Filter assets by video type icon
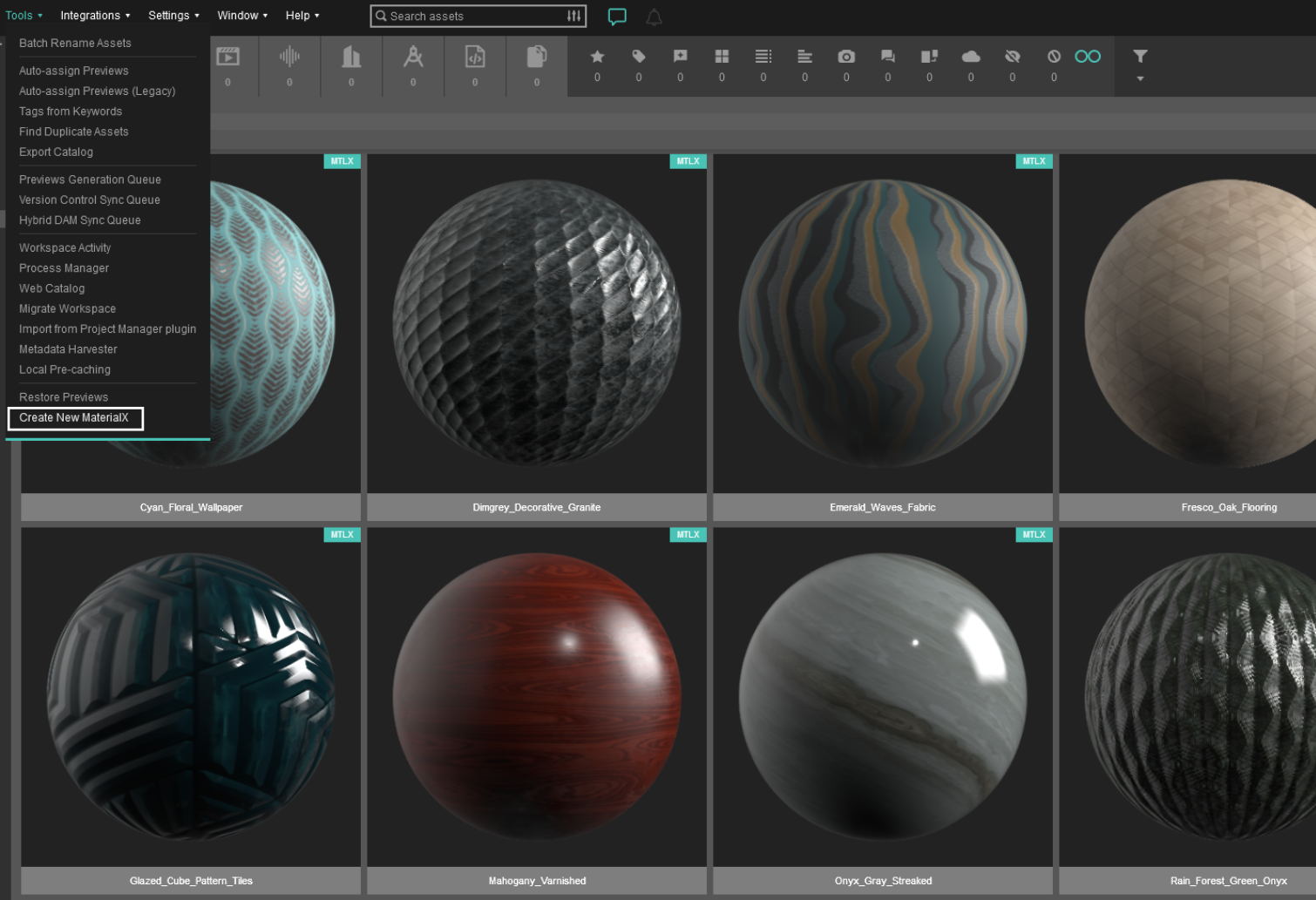 227,57
